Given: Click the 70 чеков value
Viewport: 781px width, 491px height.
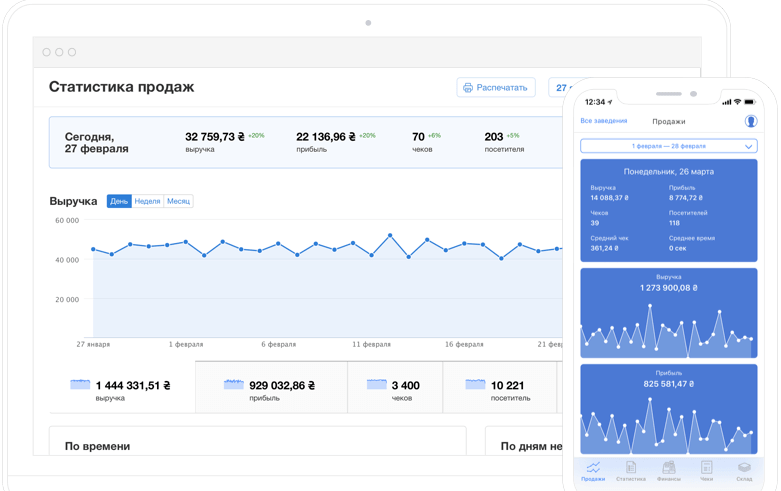Looking at the screenshot, I should [x=418, y=136].
